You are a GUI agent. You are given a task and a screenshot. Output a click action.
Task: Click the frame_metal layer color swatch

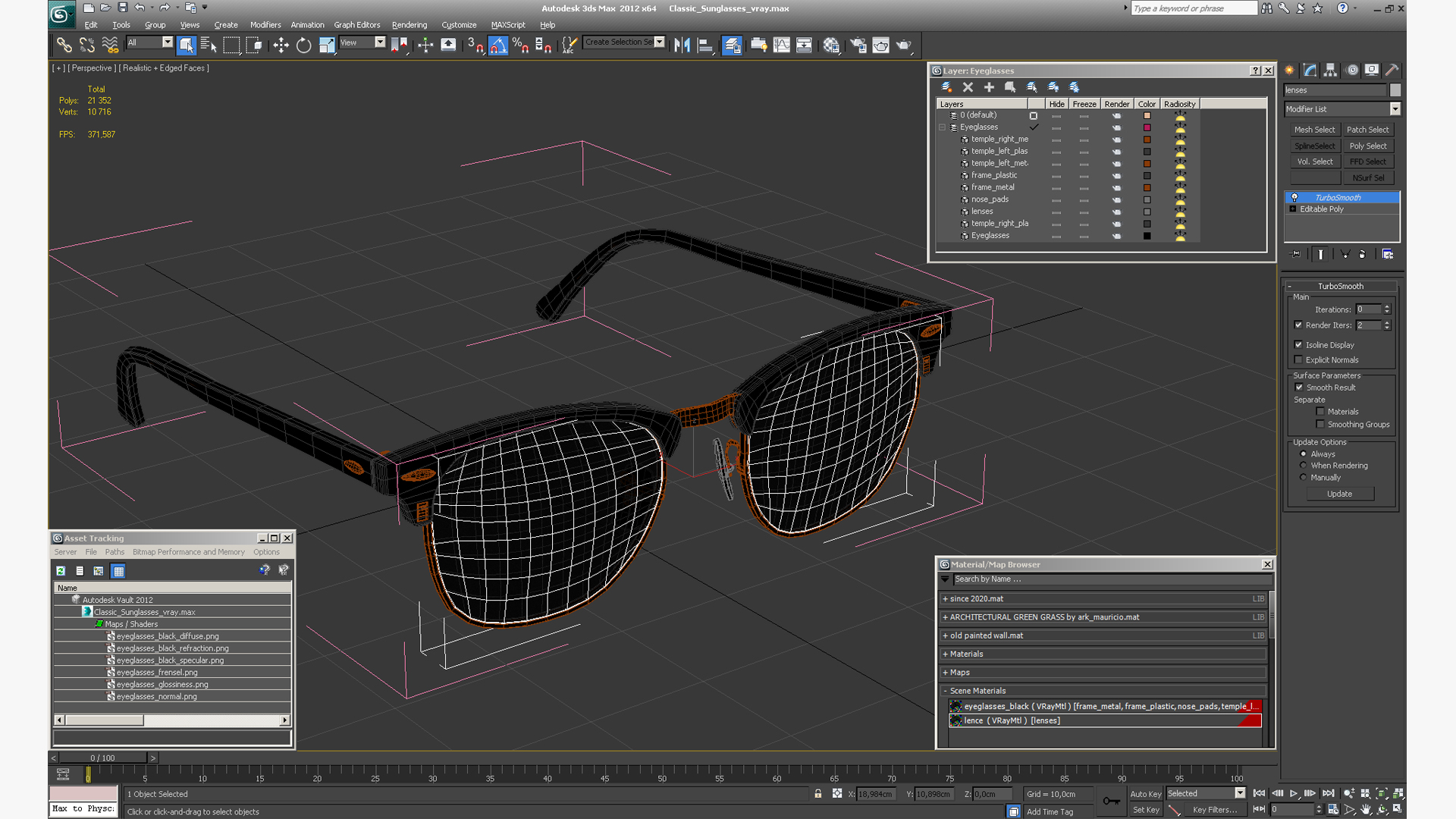[1147, 187]
